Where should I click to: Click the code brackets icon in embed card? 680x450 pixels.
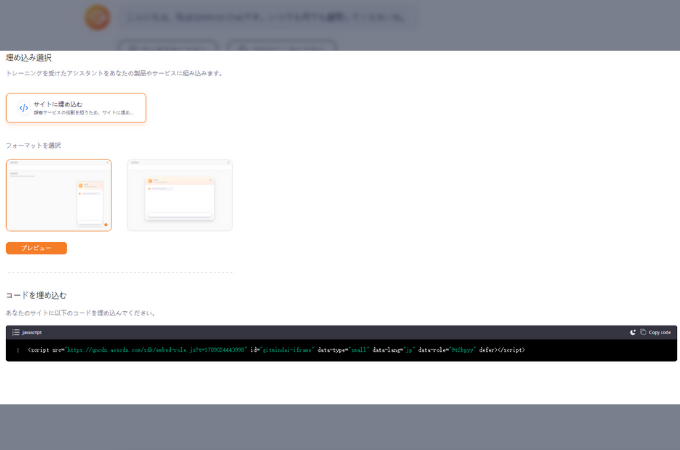tap(24, 108)
